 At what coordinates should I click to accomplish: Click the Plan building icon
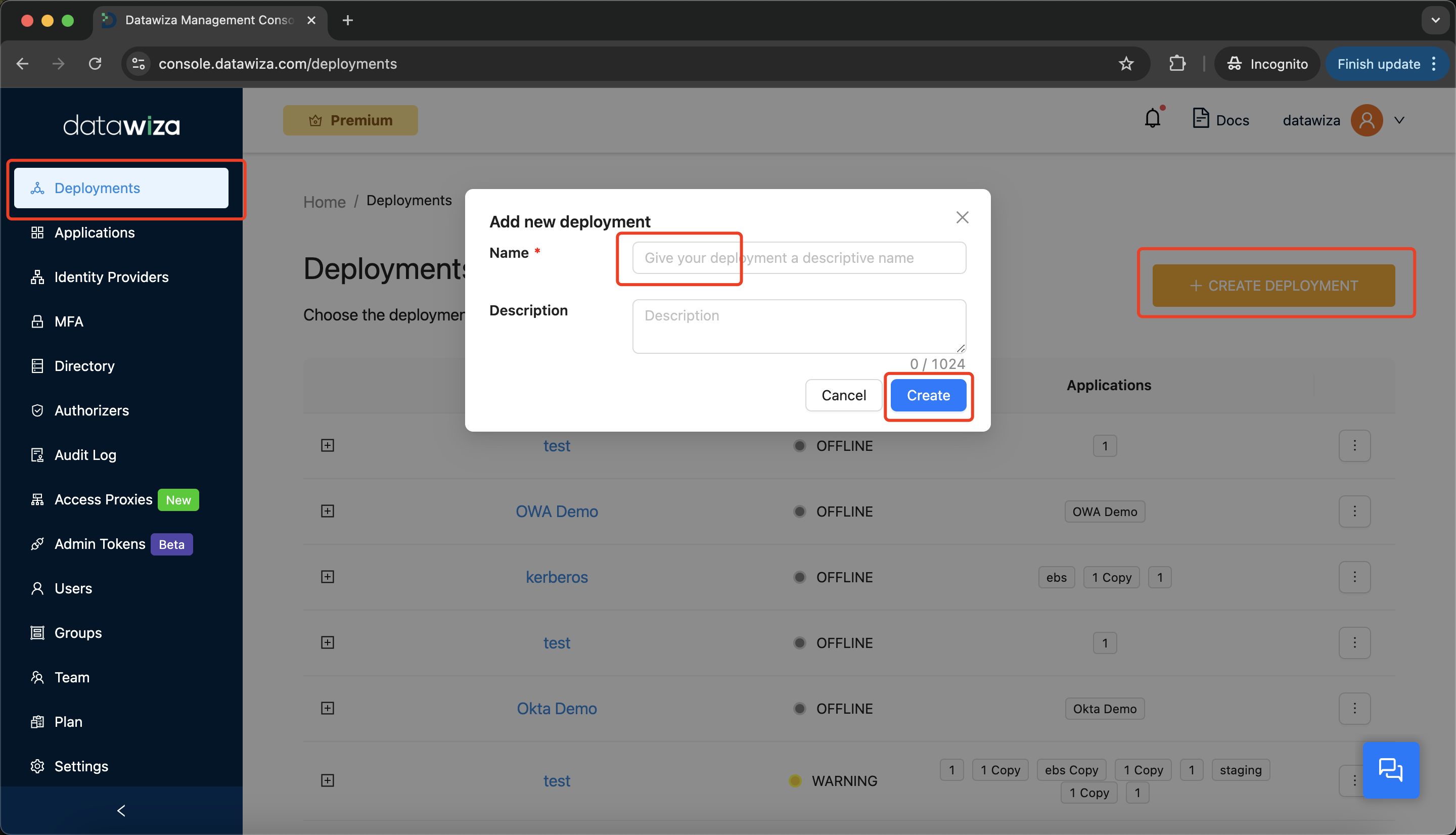(37, 721)
